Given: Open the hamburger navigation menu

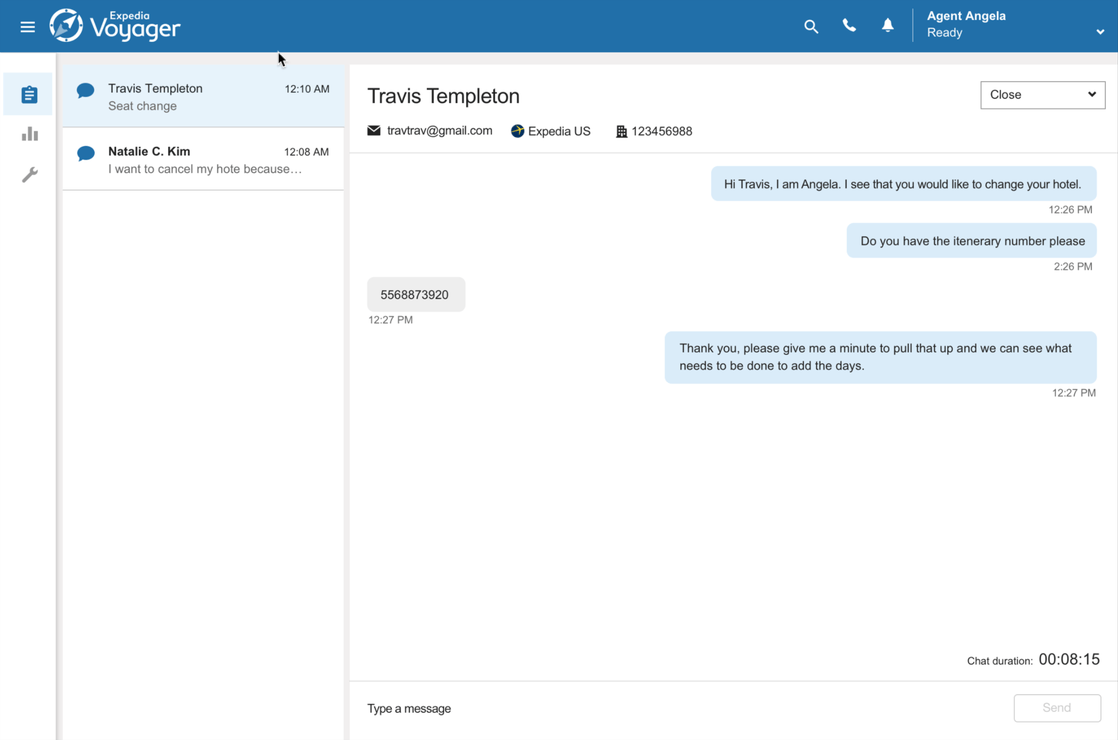Looking at the screenshot, I should (28, 27).
